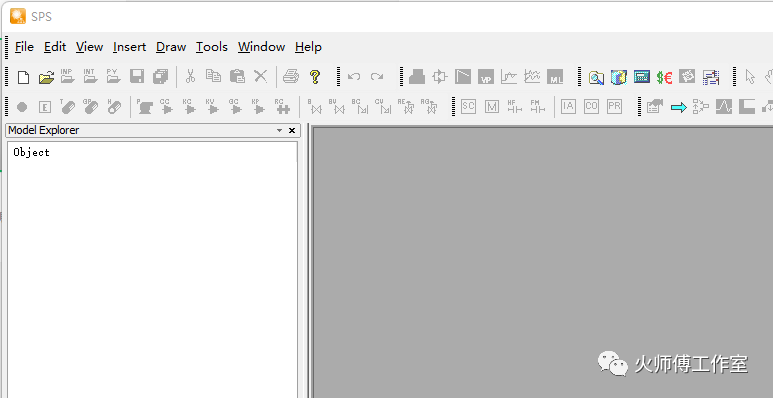Image resolution: width=773 pixels, height=398 pixels.
Task: Open the Window menu
Action: 261,47
